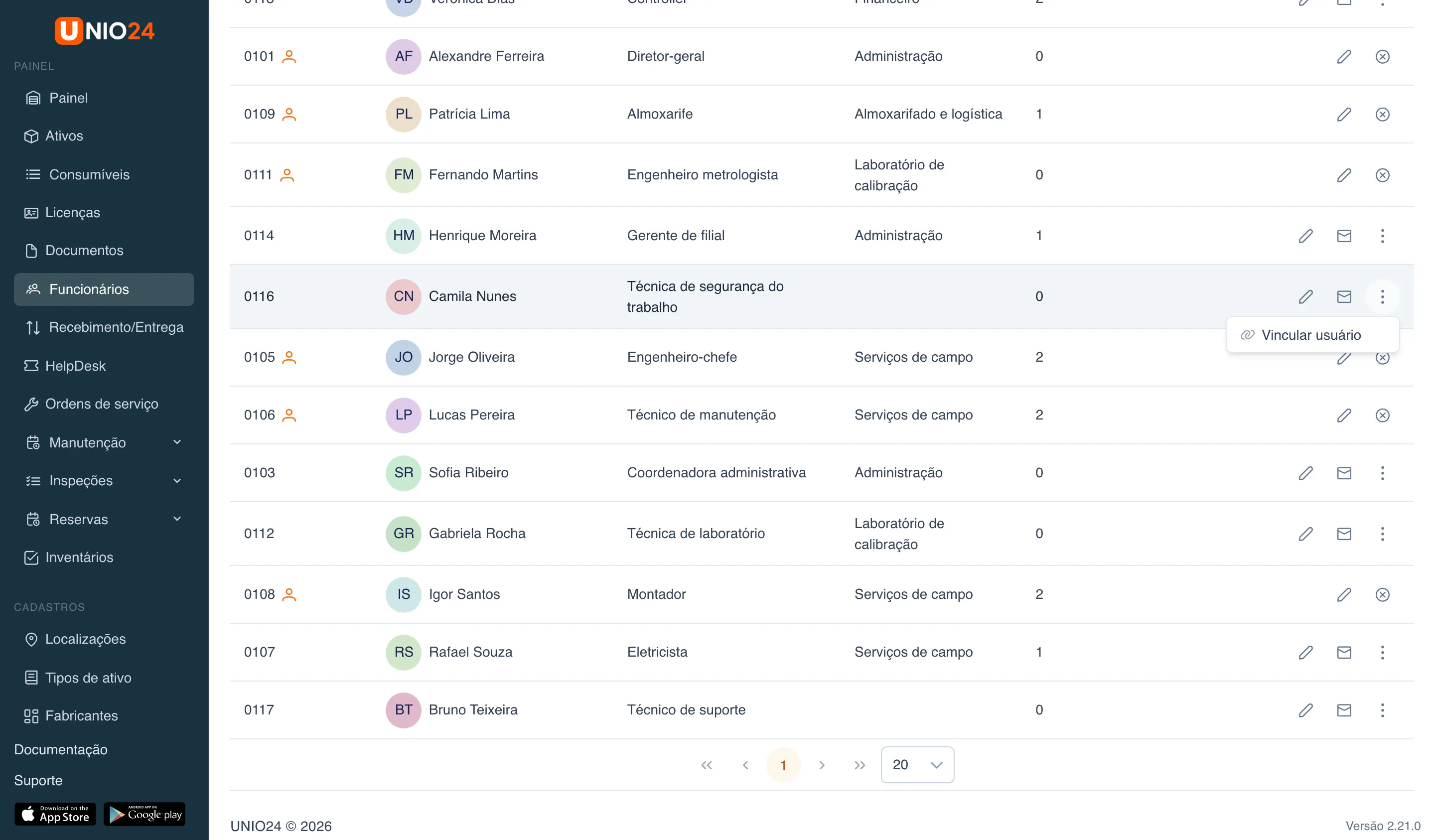
Task: Click the edit pencil for Igor Santos
Action: (x=1344, y=594)
